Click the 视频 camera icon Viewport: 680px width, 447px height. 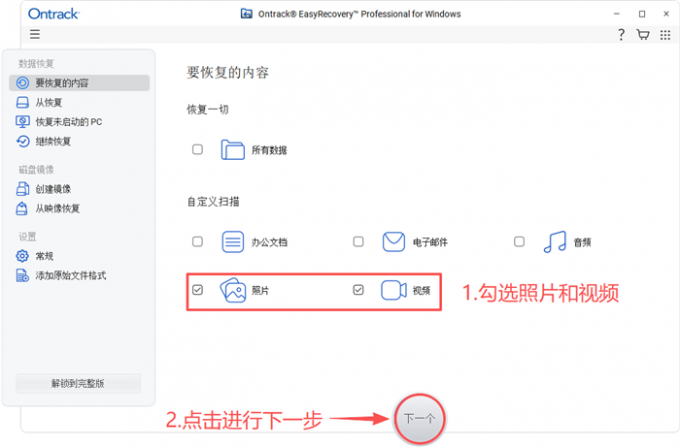(x=393, y=290)
